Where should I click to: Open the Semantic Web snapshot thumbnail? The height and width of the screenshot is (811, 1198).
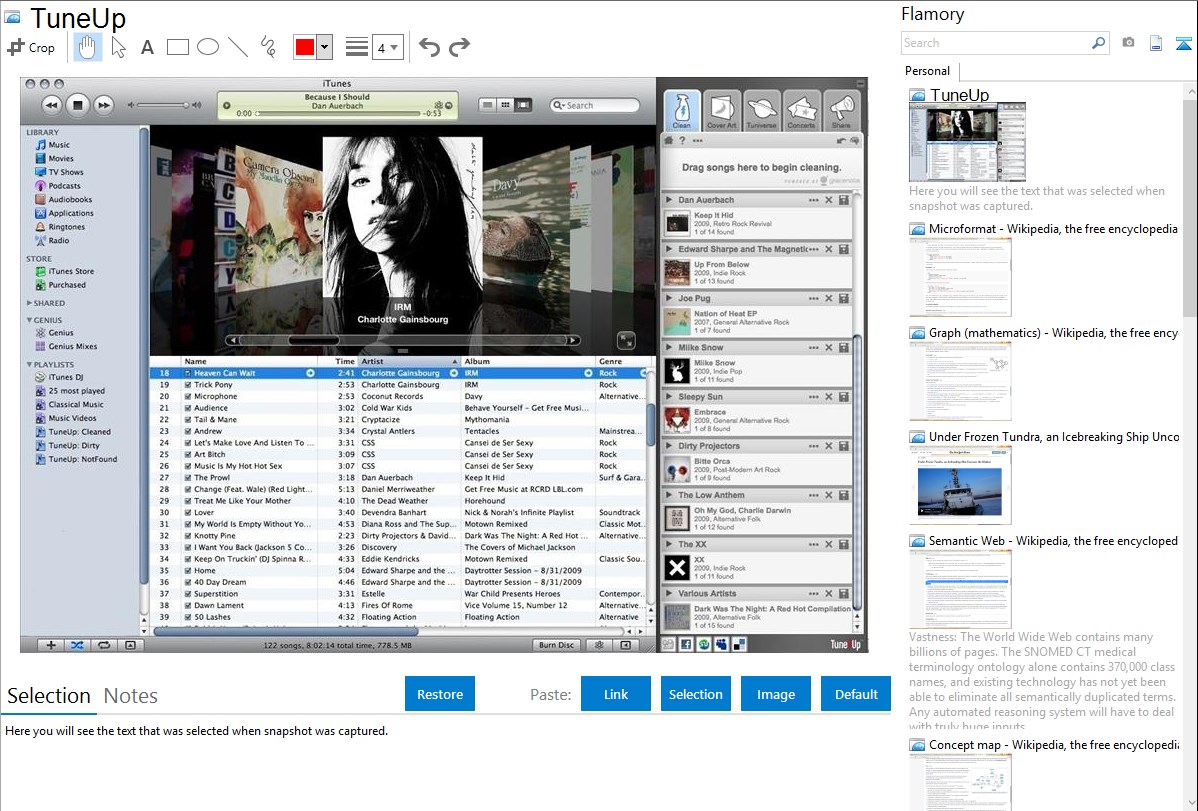point(961,589)
